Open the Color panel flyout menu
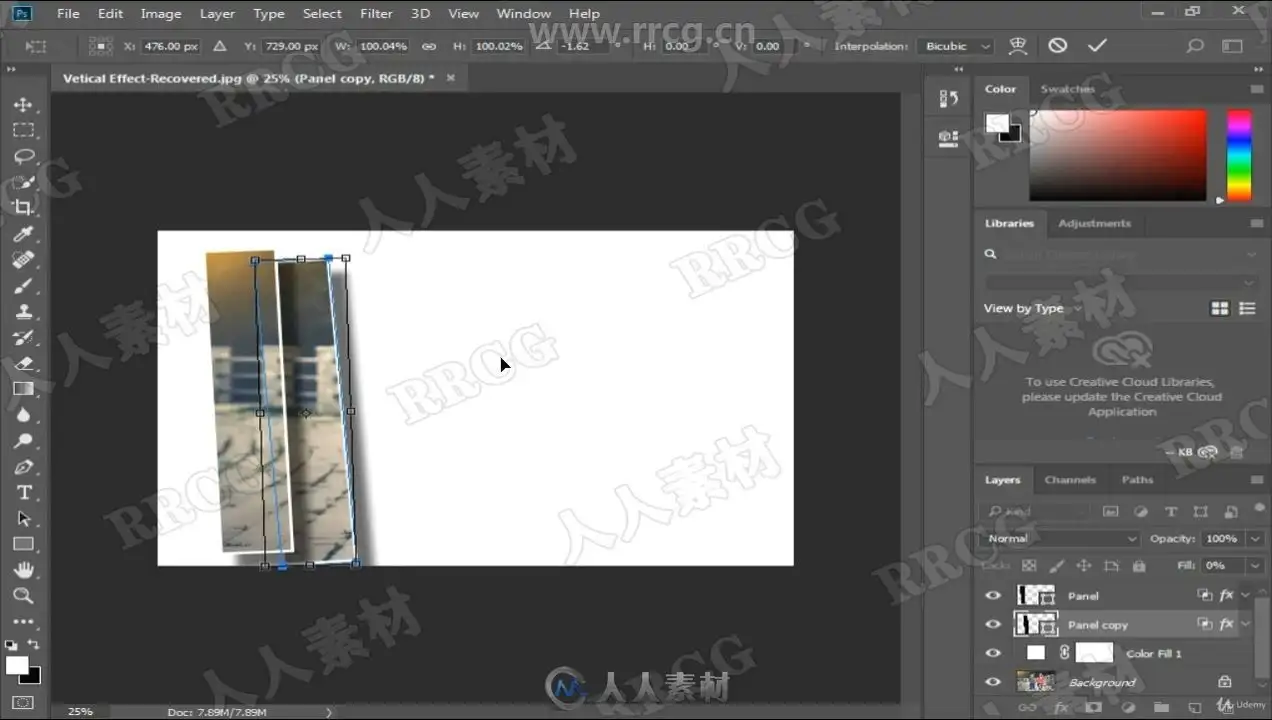This screenshot has height=720, width=1272. 1257,89
